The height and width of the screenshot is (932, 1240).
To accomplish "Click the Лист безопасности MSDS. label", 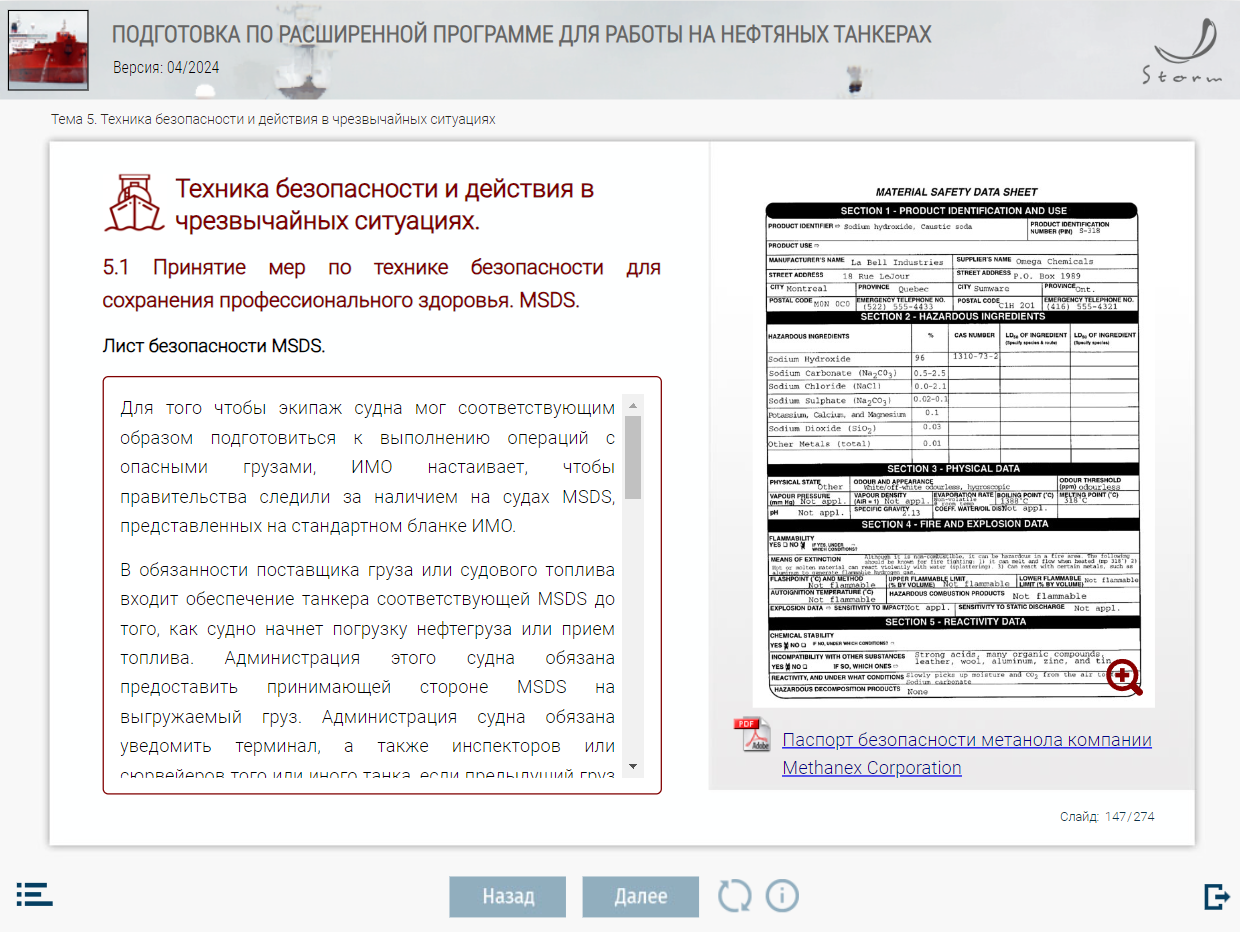I will click(x=214, y=346).
